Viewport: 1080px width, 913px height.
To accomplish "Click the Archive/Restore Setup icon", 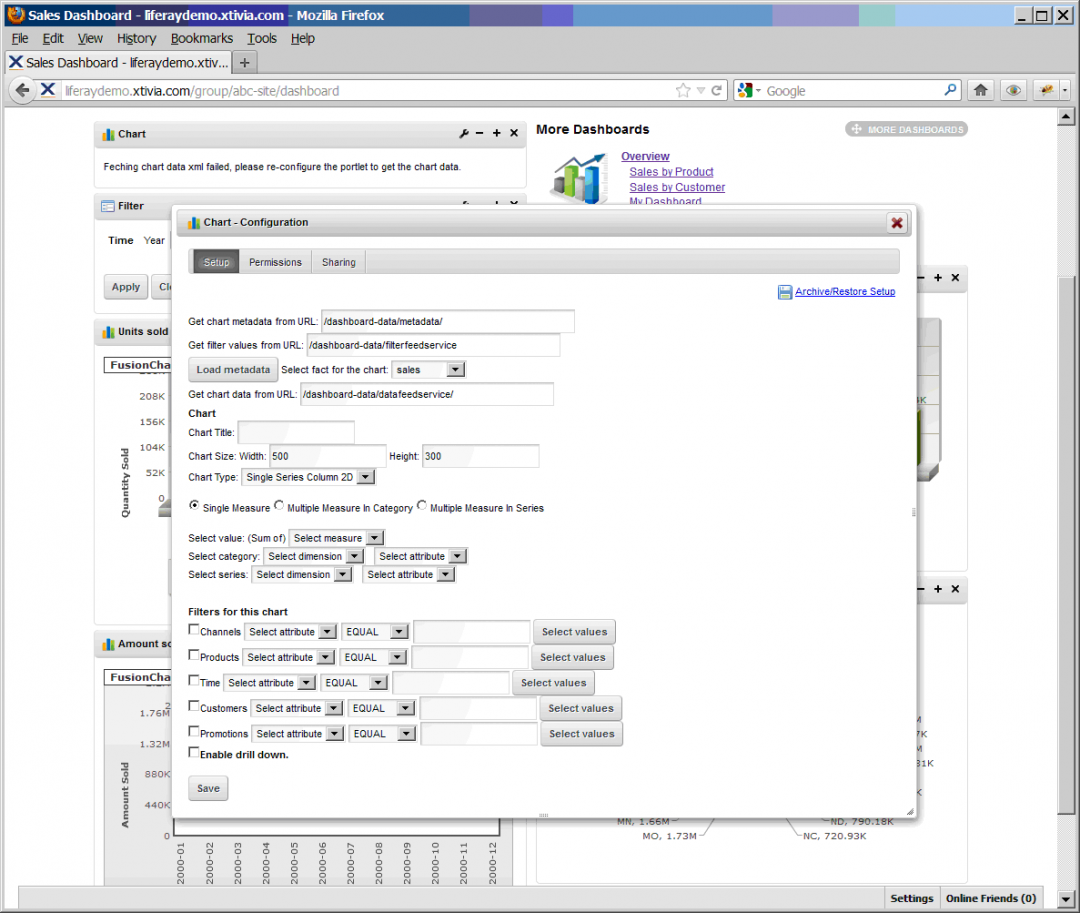I will click(x=786, y=291).
